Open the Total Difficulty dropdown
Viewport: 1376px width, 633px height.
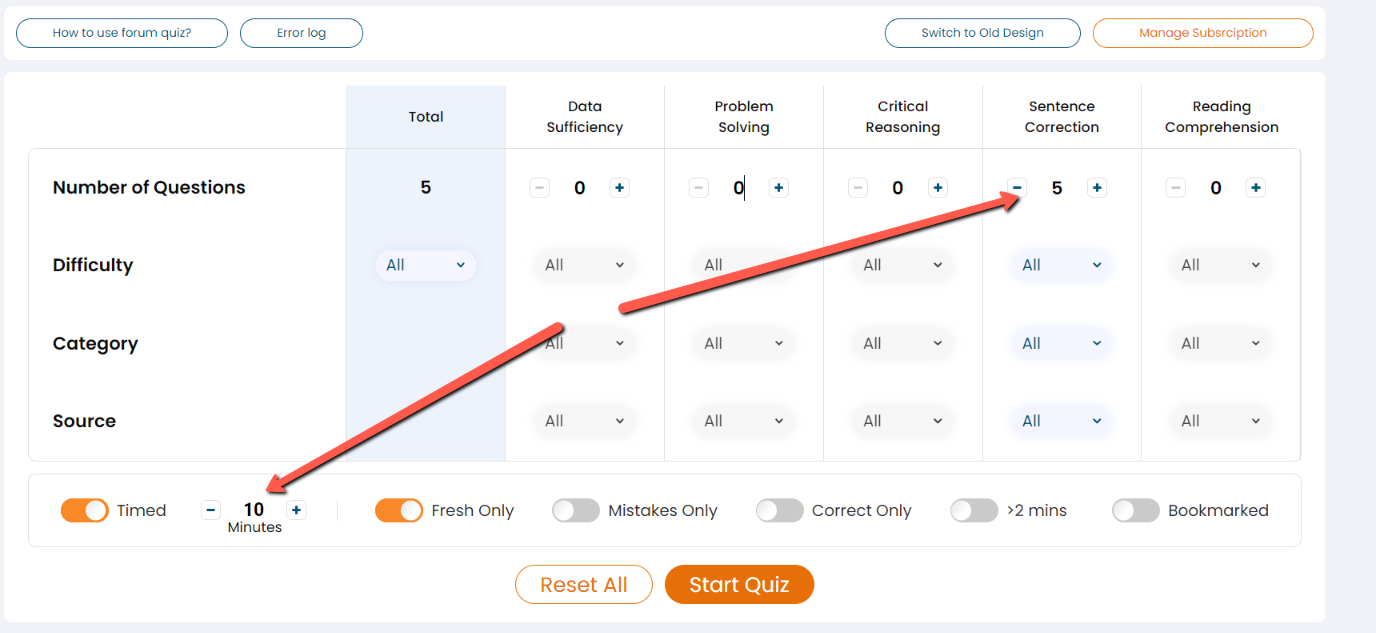coord(426,265)
